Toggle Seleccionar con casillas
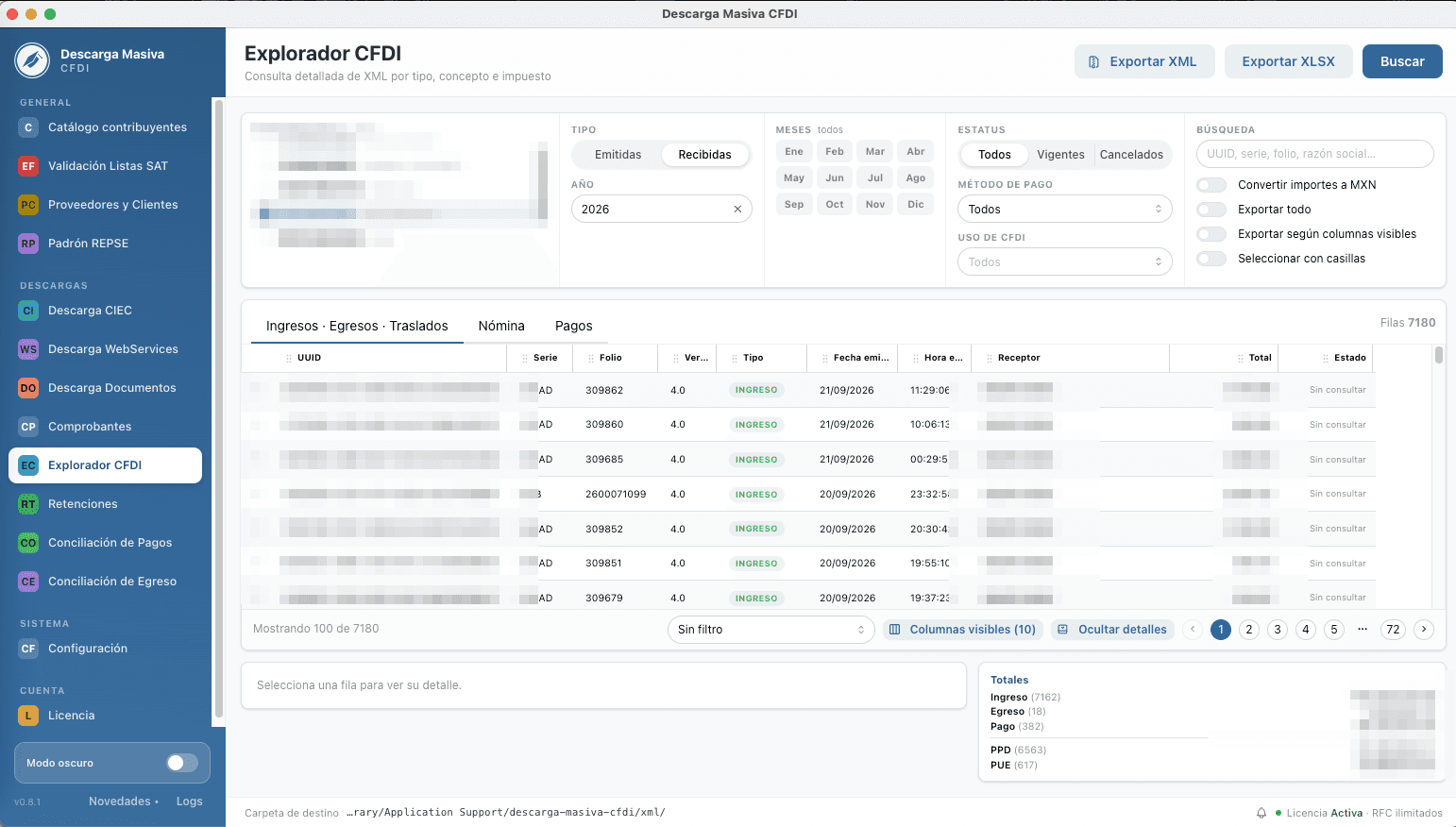Viewport: 1456px width, 827px height. (x=1211, y=259)
